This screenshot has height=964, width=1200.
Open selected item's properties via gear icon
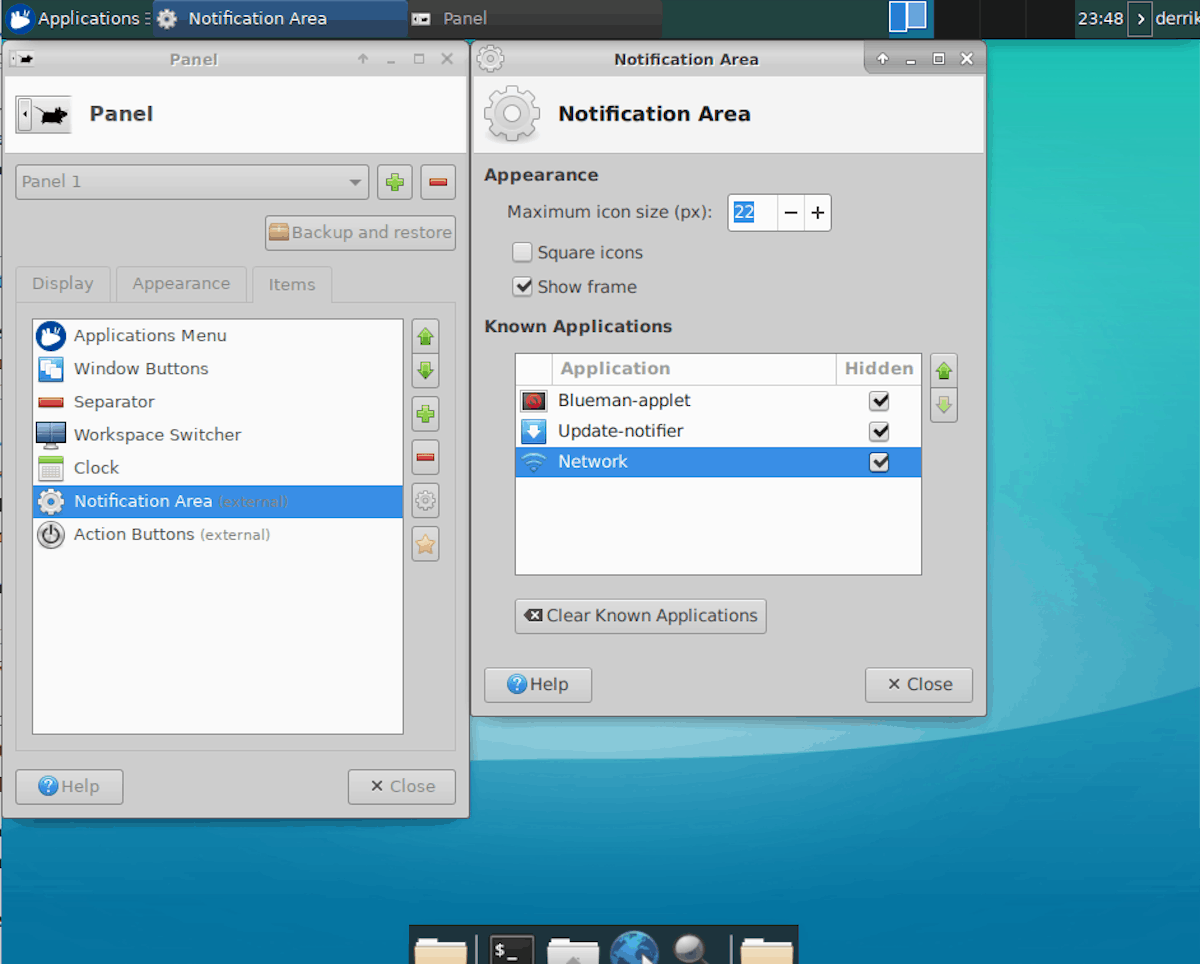[425, 500]
